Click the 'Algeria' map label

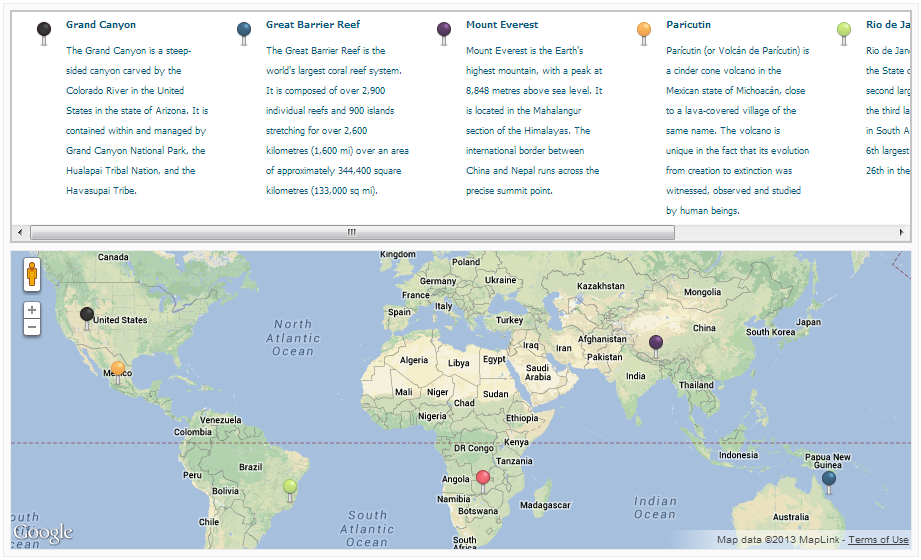414,360
